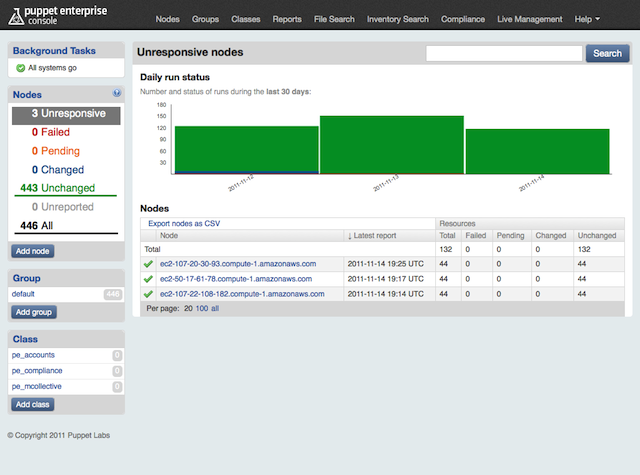Click the default group count badge
This screenshot has width=640, height=475.
pyautogui.click(x=112, y=295)
